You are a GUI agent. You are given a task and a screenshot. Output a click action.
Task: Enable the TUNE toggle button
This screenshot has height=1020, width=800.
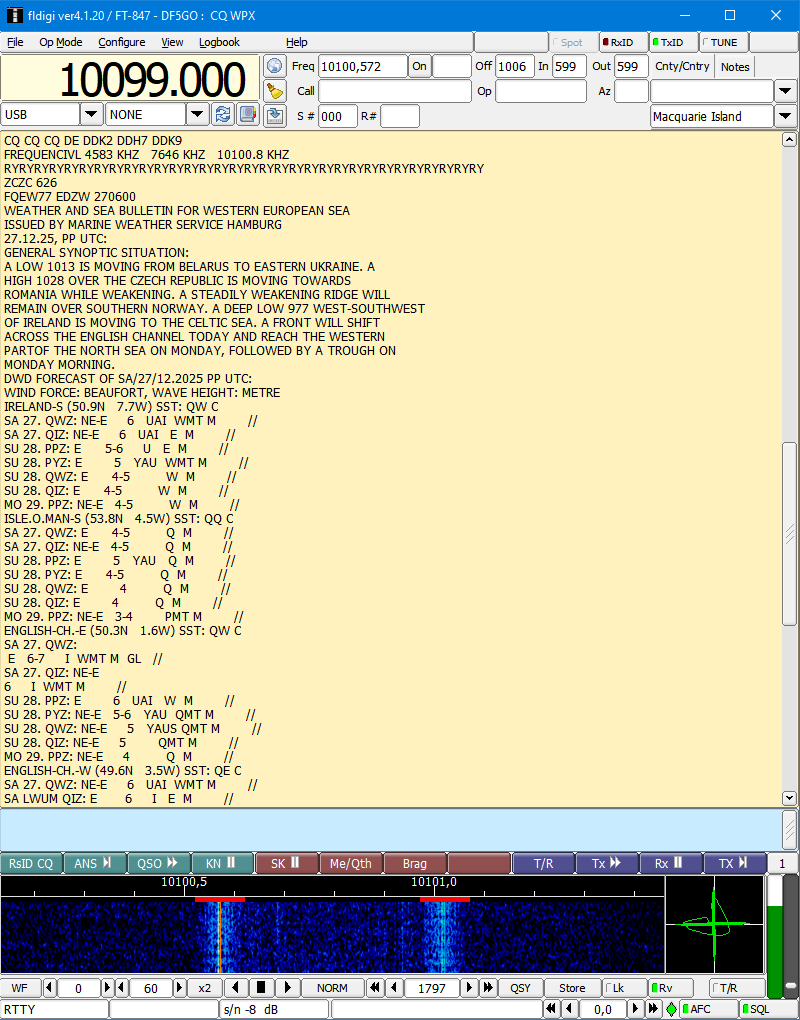722,43
